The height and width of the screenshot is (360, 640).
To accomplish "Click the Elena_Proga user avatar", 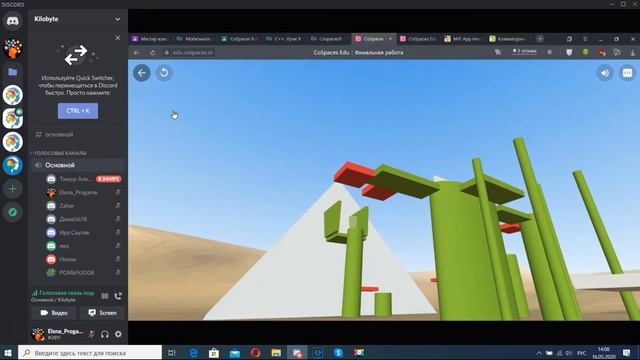I will click(x=38, y=334).
